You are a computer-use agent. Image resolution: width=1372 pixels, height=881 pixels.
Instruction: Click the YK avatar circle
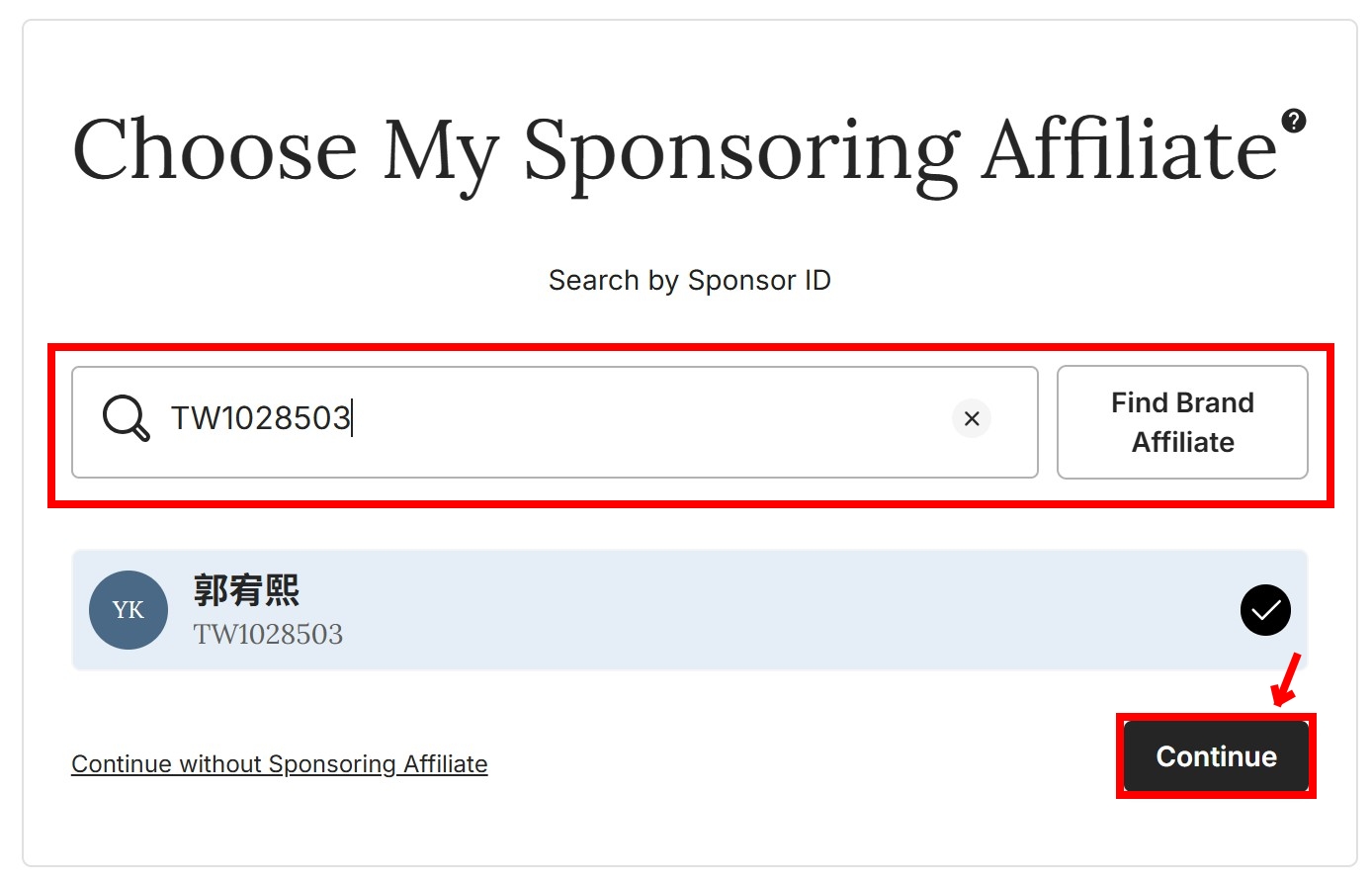129,610
